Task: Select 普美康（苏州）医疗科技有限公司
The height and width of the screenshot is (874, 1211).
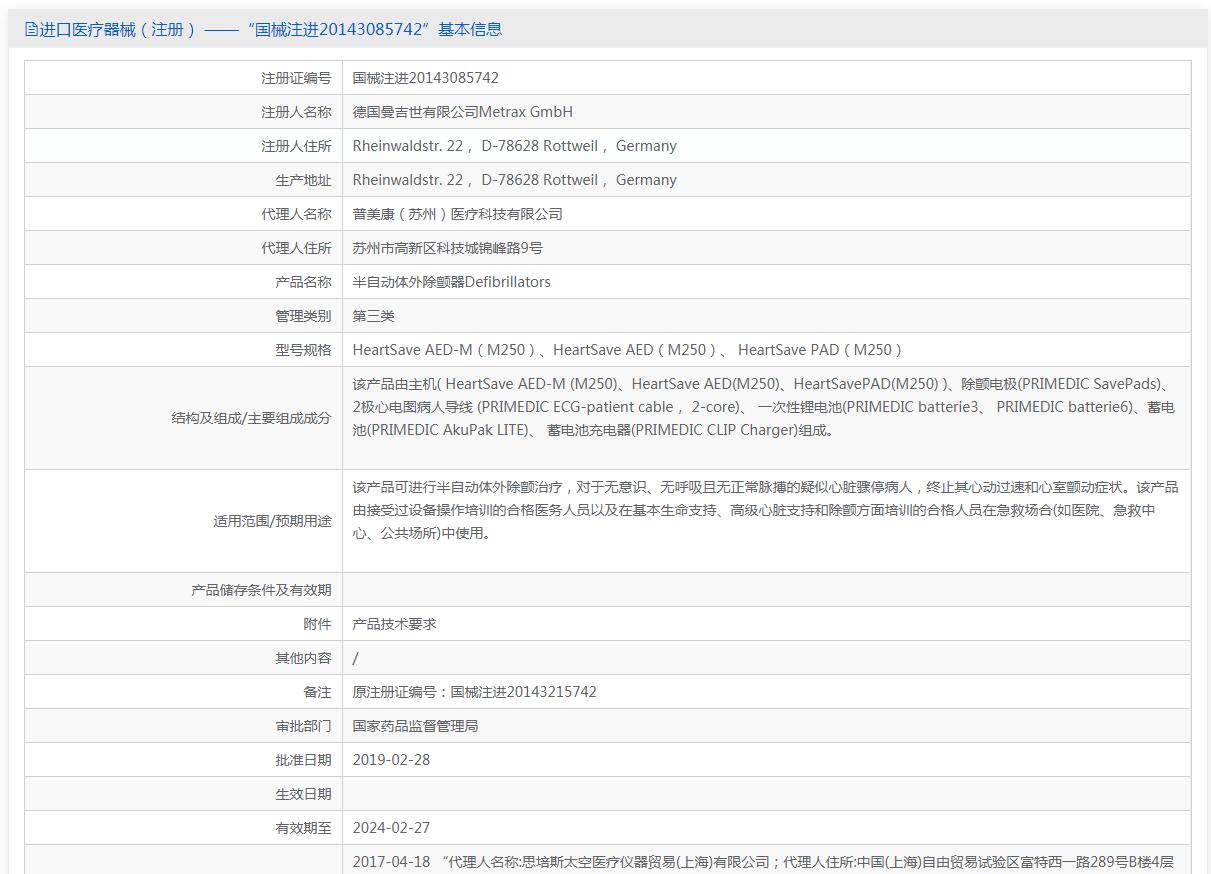Action: pos(458,214)
